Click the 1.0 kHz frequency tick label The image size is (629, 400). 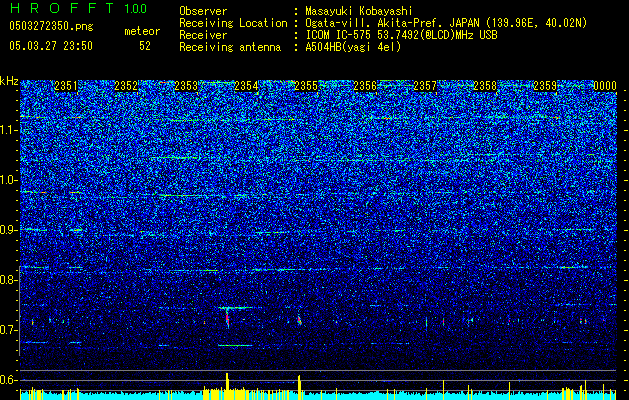[8, 180]
